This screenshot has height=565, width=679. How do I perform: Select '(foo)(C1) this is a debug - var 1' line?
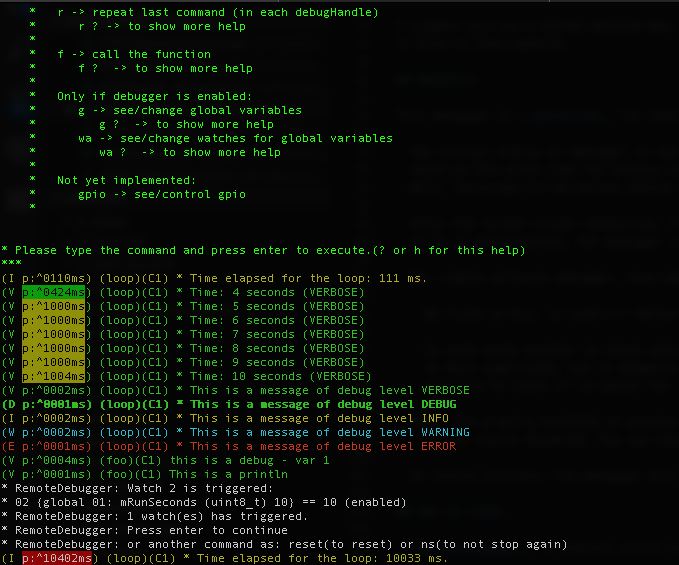pyautogui.click(x=165, y=460)
